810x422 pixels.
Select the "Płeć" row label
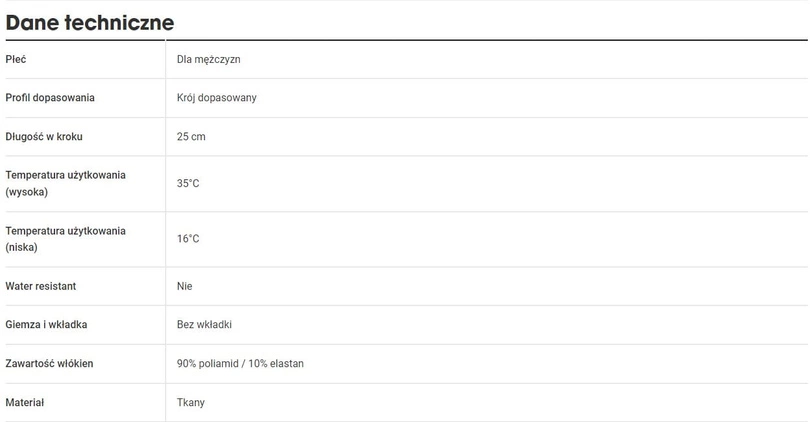coord(16,59)
